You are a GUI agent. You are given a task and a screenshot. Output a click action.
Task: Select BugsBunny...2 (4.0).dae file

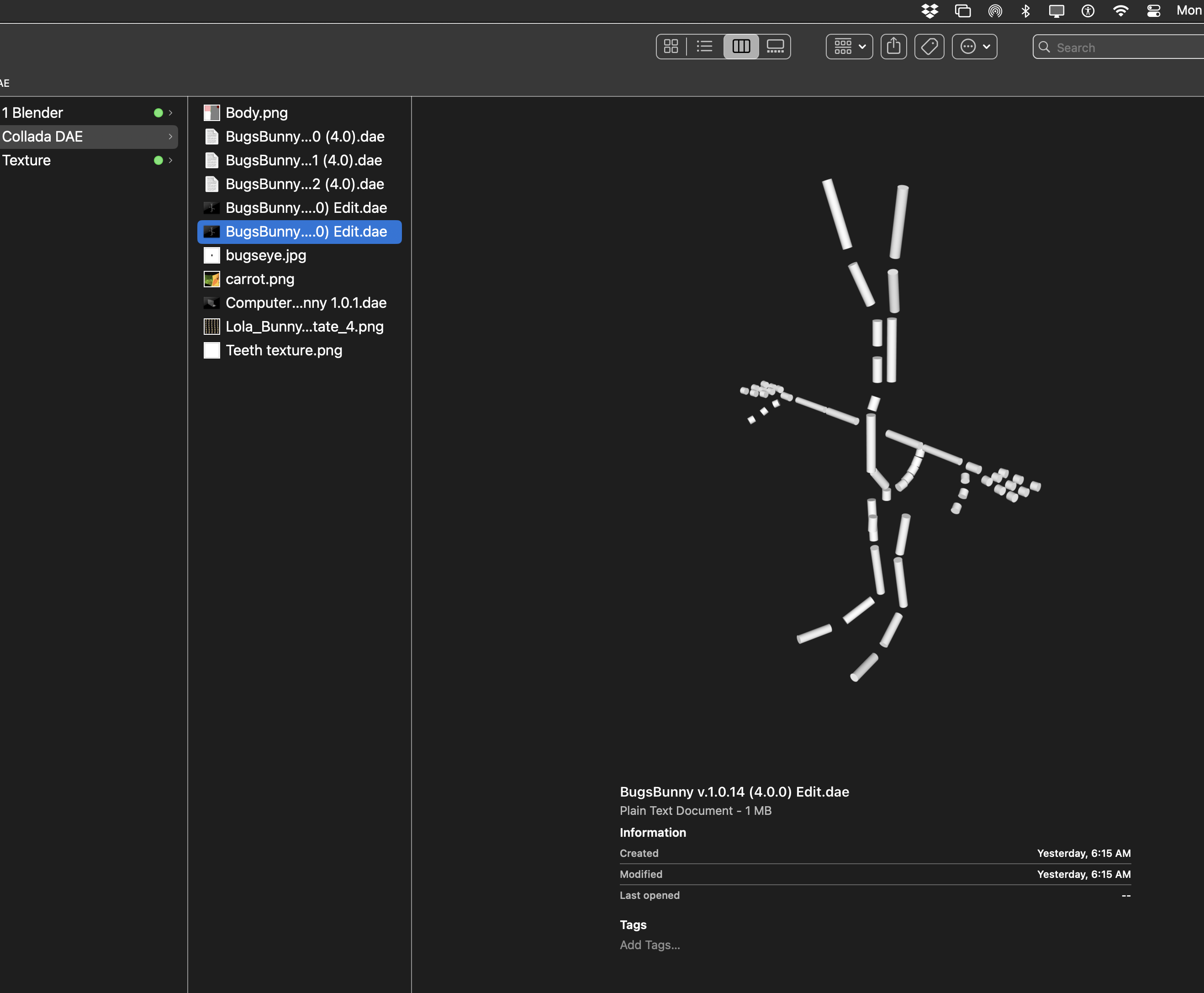pos(299,184)
